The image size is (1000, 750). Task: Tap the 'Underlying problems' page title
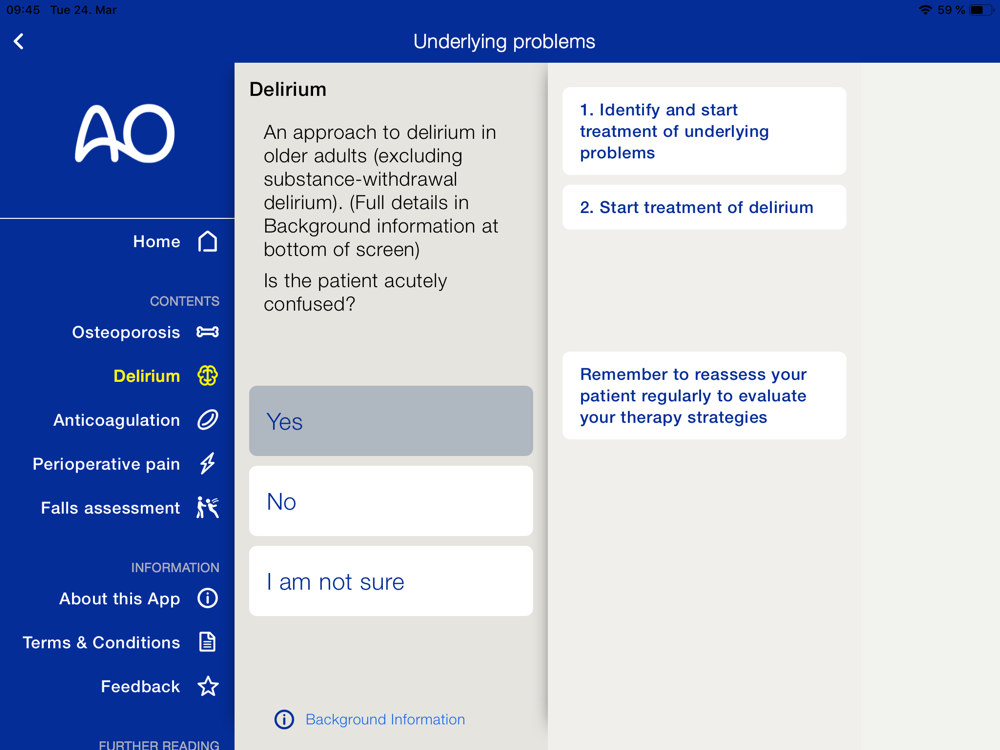click(504, 41)
